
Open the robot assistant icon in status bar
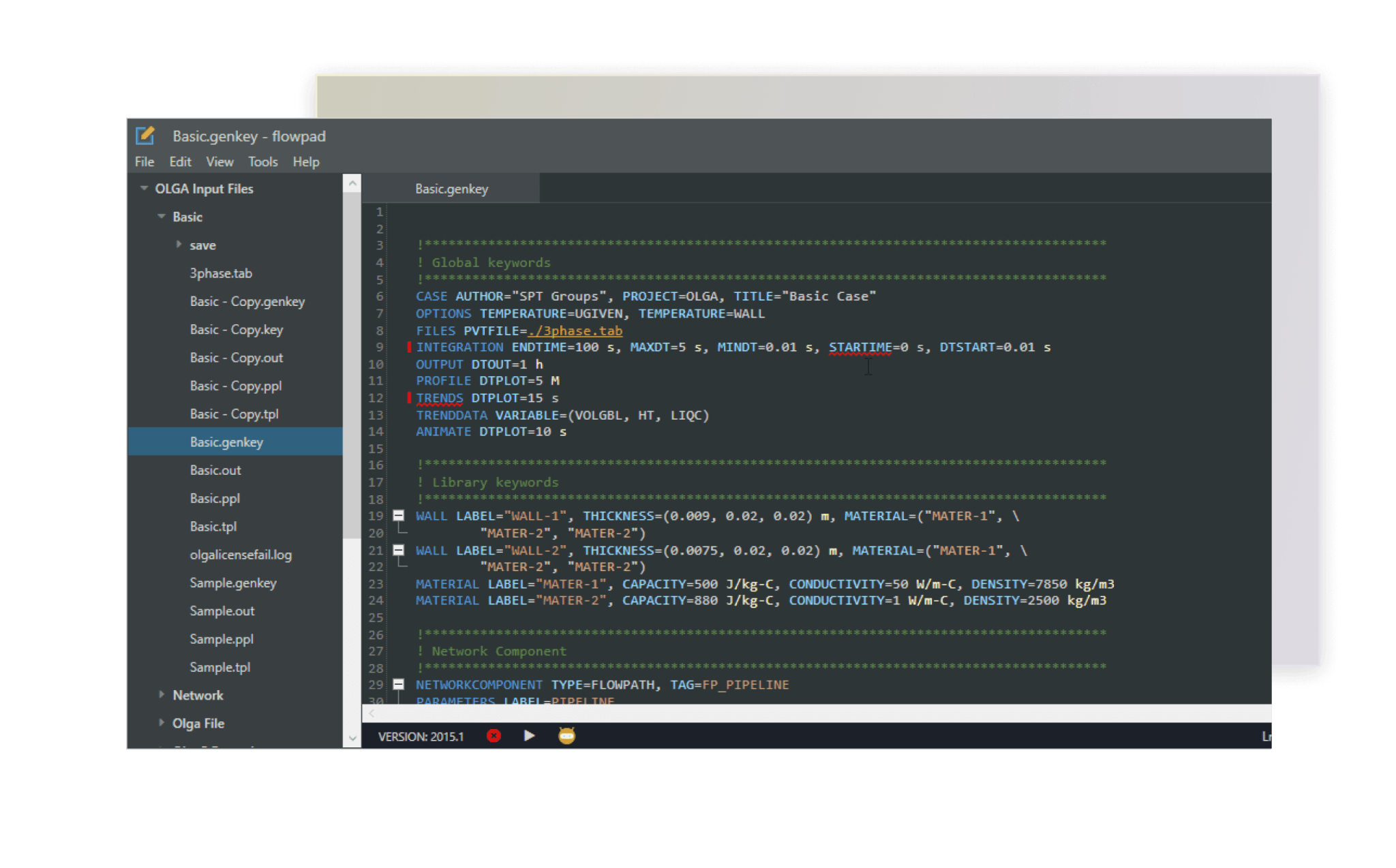point(566,736)
